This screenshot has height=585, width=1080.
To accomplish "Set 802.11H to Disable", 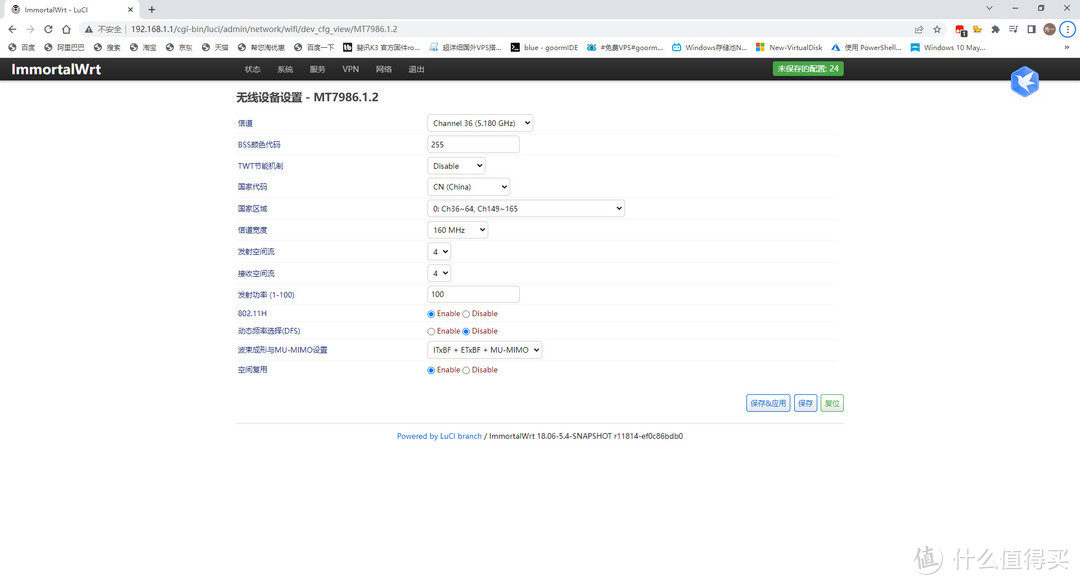I will click(x=466, y=314).
